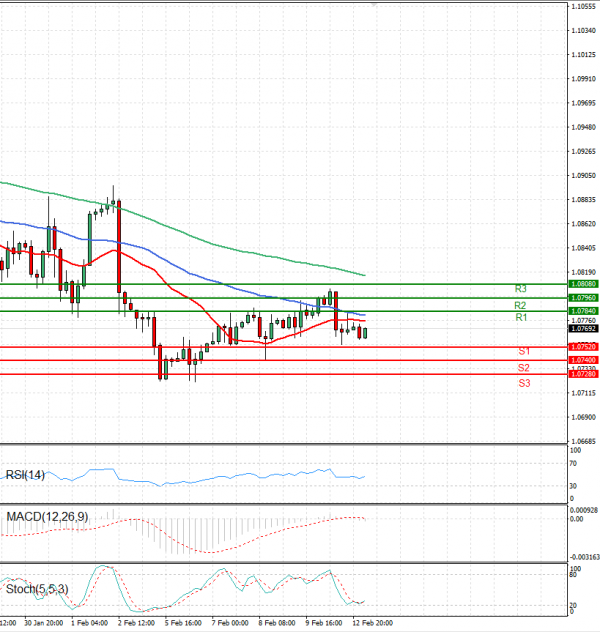Select the current price 1.07692 tag
The image size is (600, 632).
(x=583, y=328)
